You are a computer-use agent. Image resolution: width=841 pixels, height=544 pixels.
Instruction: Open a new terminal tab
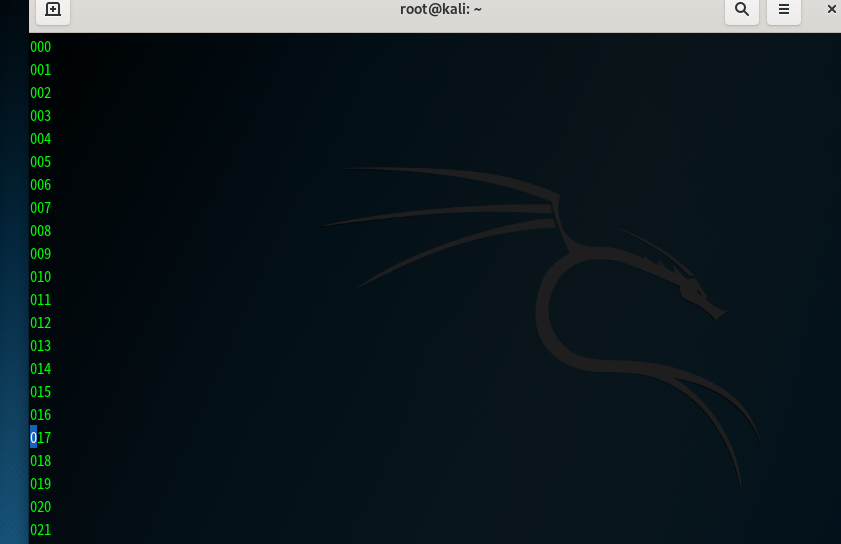[x=53, y=10]
